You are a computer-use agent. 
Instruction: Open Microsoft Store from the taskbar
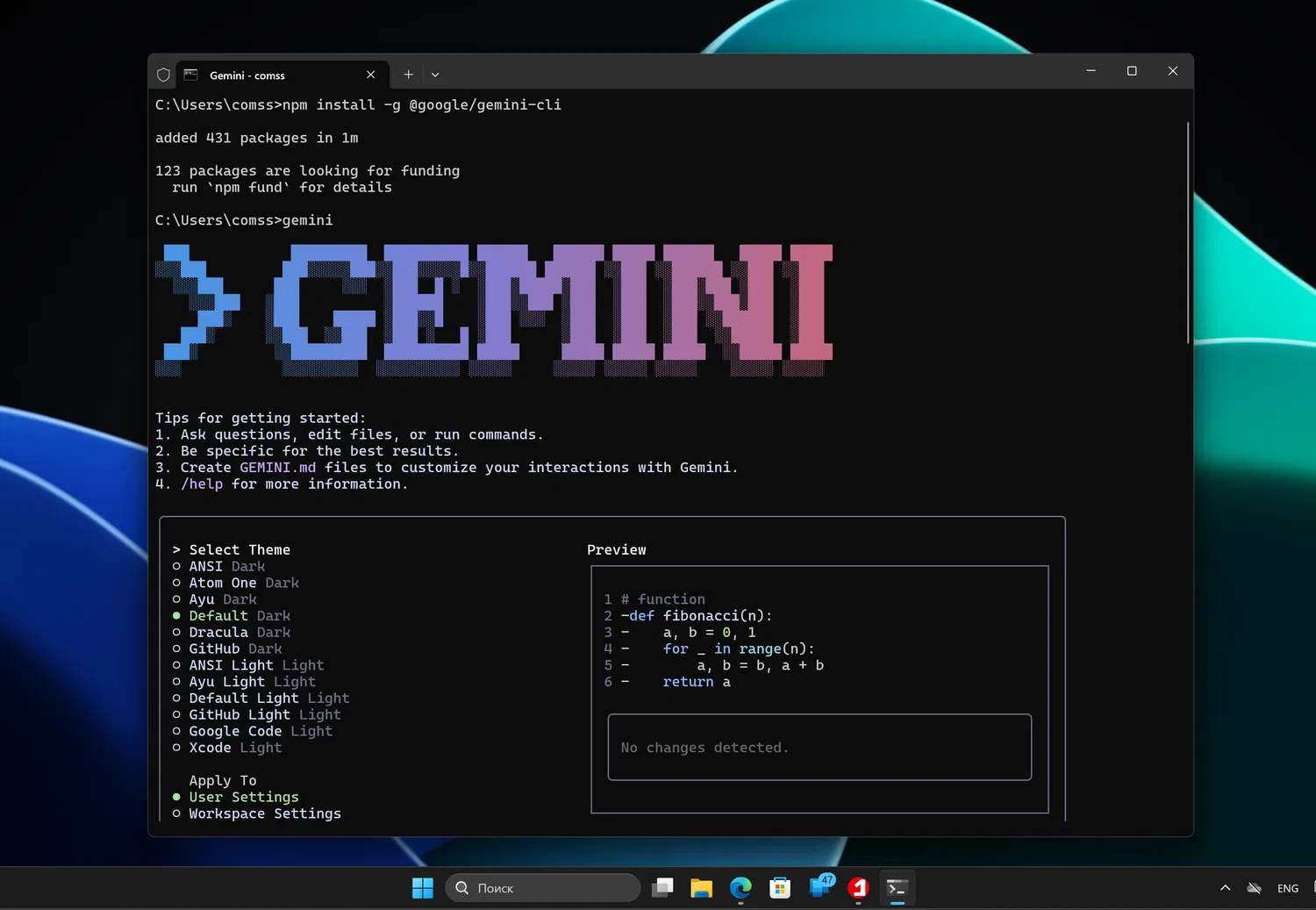[x=780, y=888]
